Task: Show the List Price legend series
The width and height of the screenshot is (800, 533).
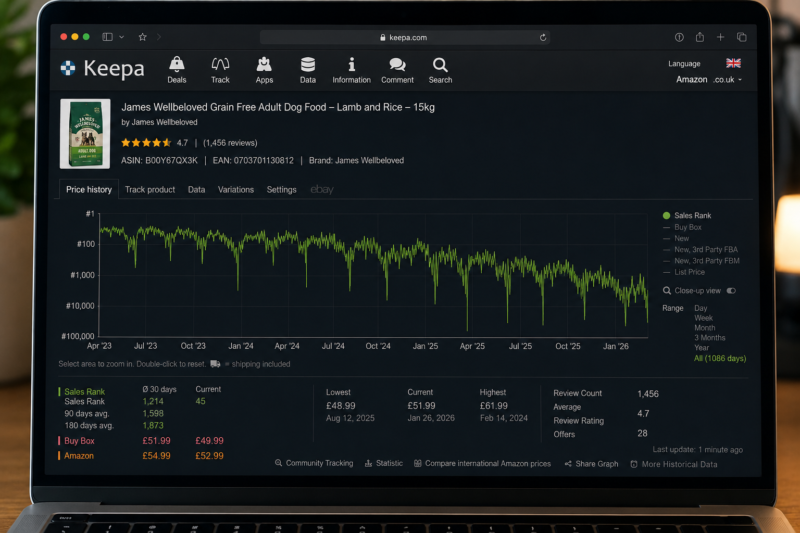Action: click(x=684, y=272)
